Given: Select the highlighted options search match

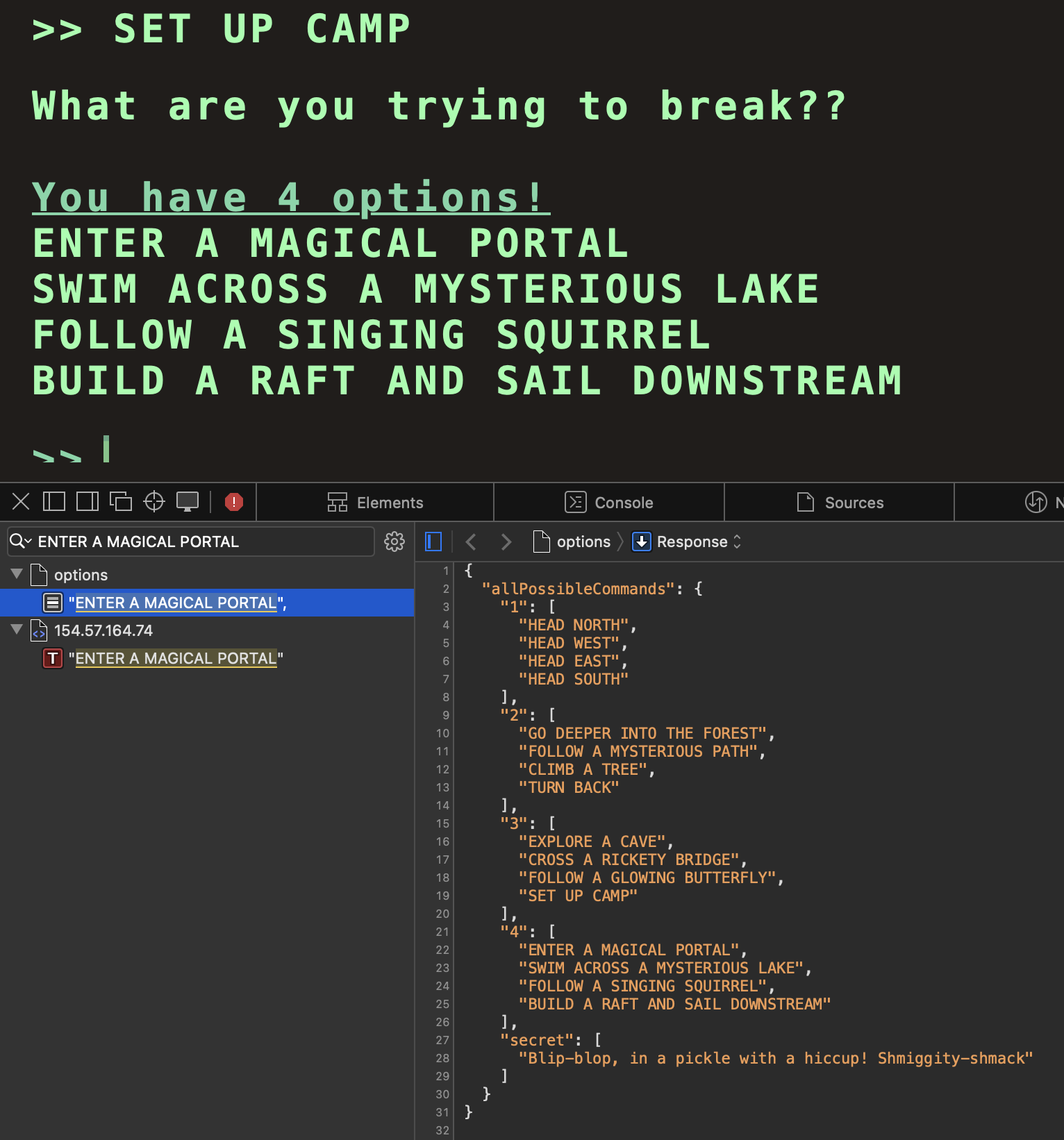Looking at the screenshot, I should tap(177, 603).
